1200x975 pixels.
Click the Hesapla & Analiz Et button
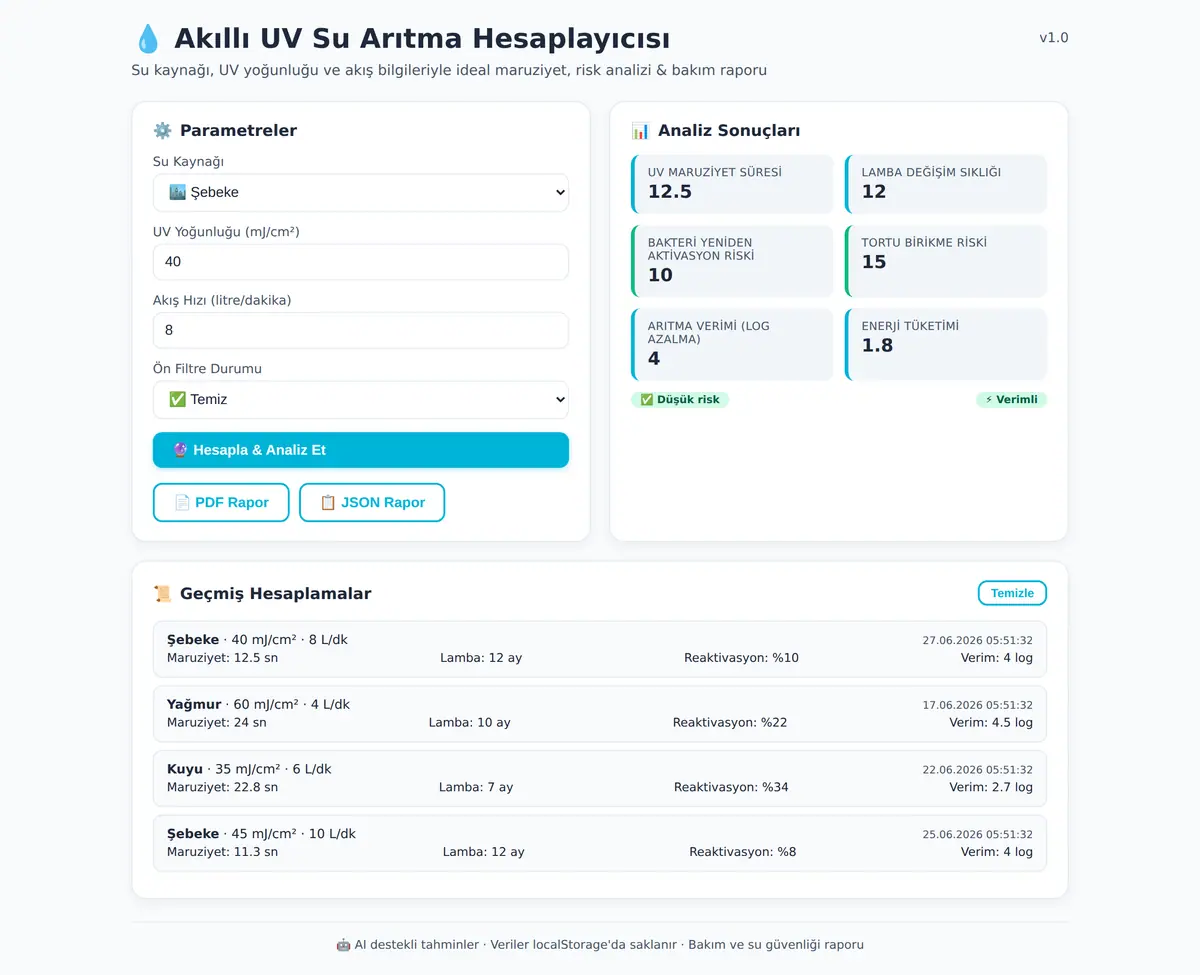click(x=361, y=450)
